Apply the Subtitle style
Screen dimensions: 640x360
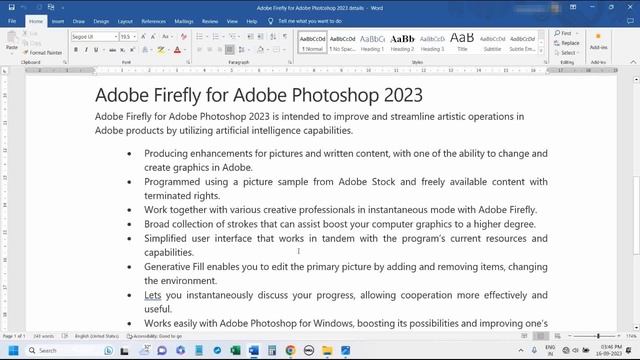(492, 42)
